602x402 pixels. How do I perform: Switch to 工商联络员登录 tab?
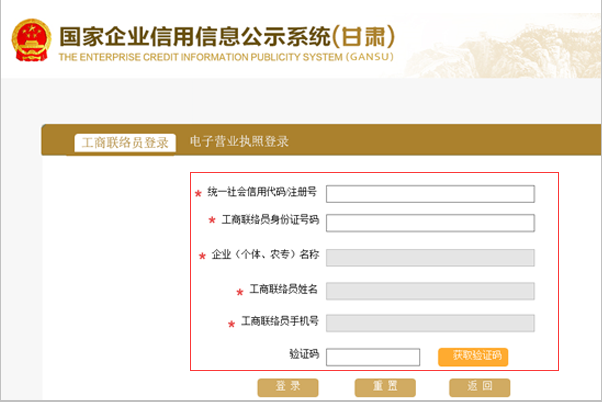click(125, 143)
